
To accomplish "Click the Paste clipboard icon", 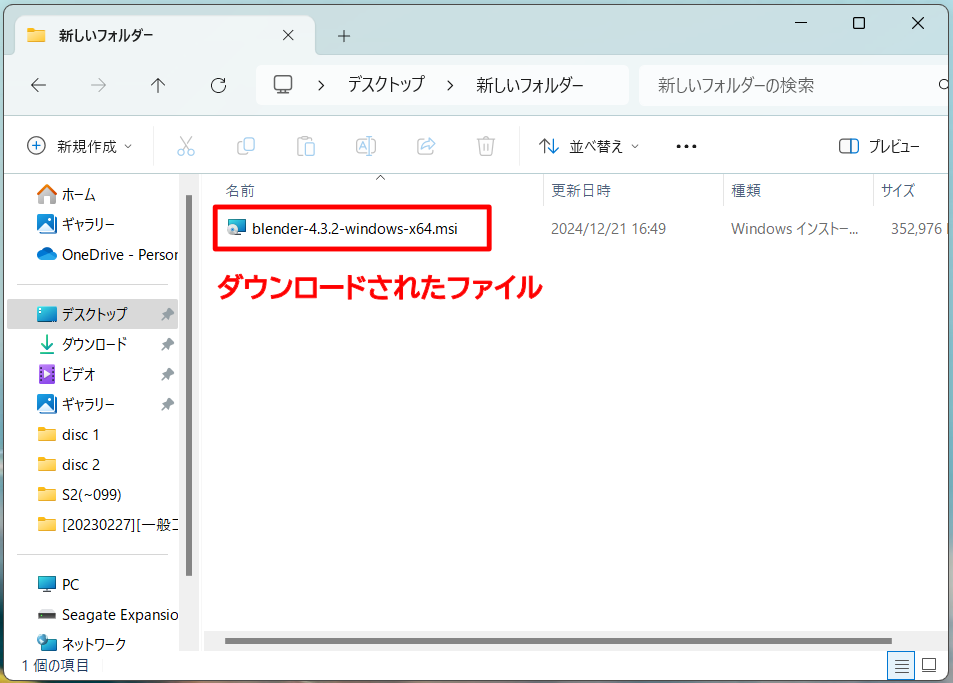I will point(306,146).
